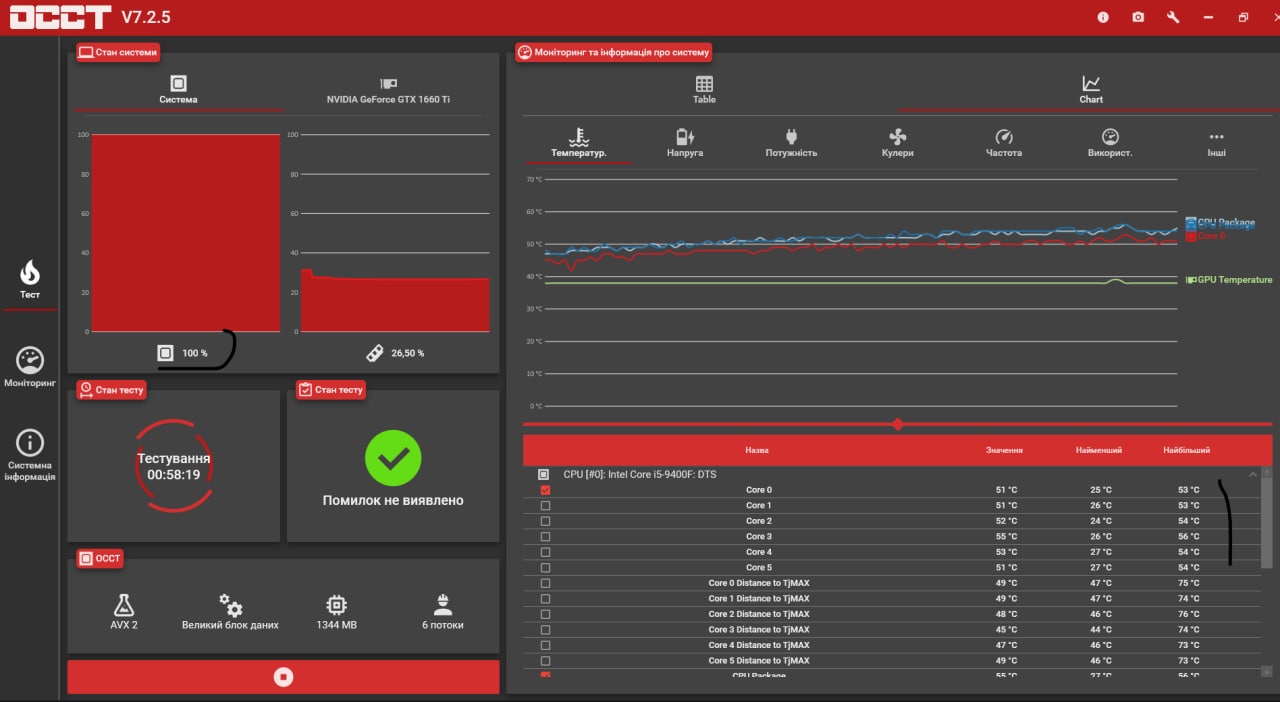Check Core 2 Distance to TjMAX checkbox

point(545,614)
